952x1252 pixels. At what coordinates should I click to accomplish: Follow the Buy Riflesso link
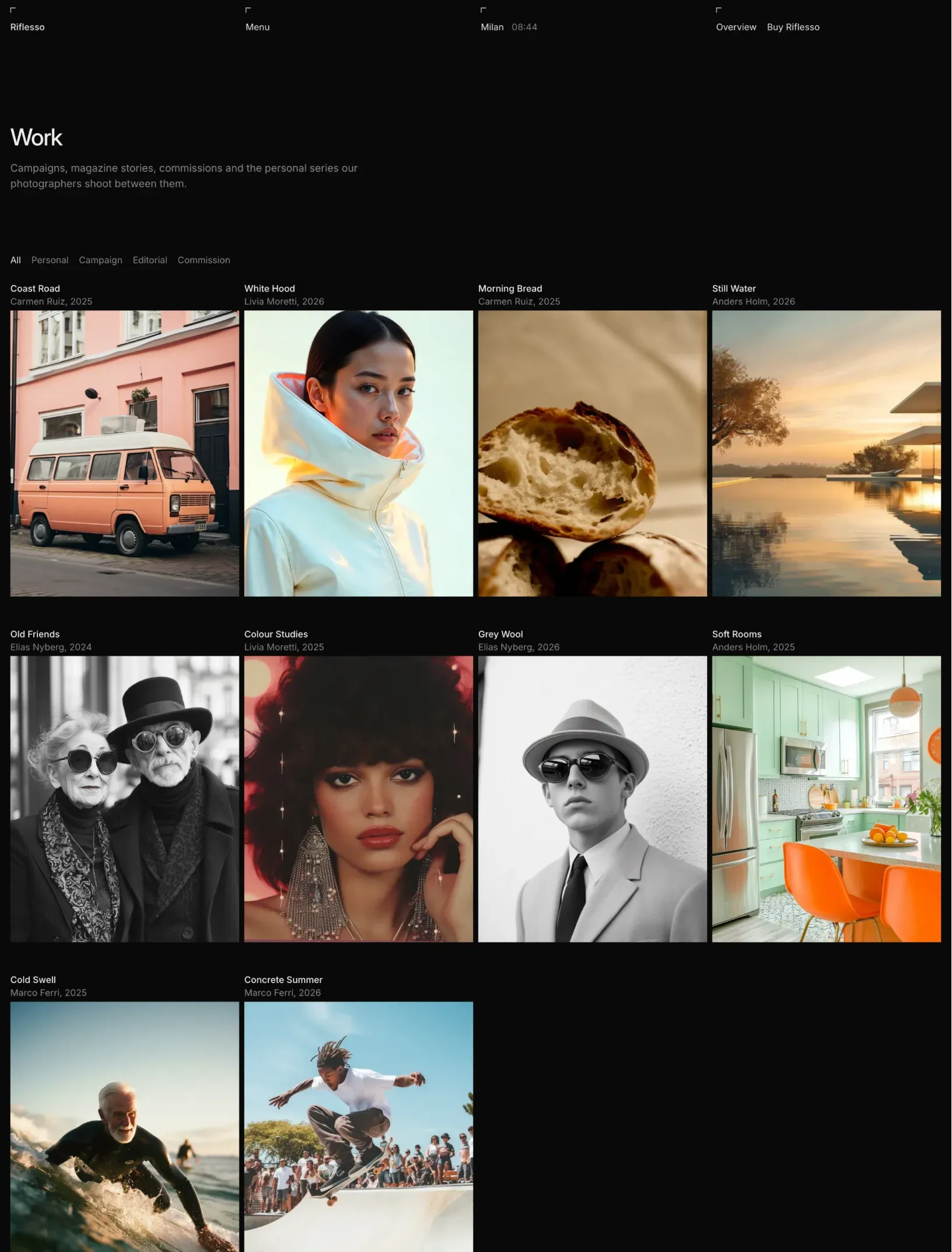tap(793, 27)
